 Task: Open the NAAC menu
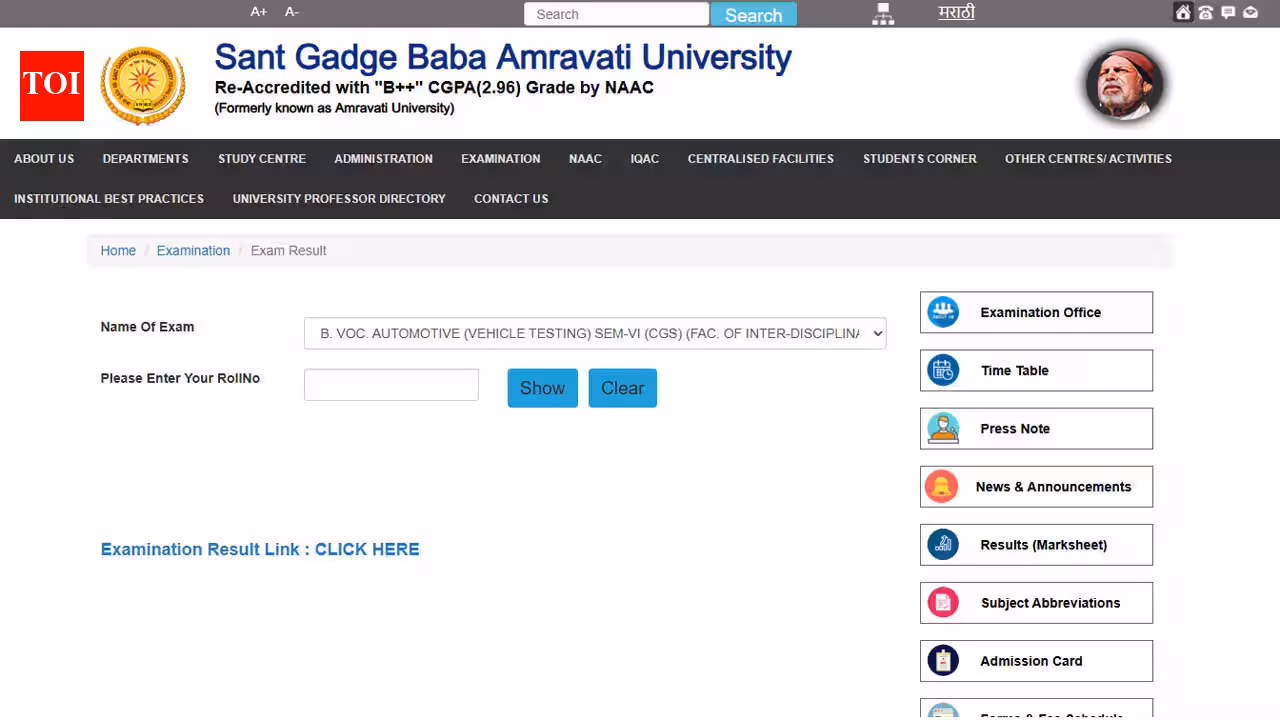tap(585, 159)
